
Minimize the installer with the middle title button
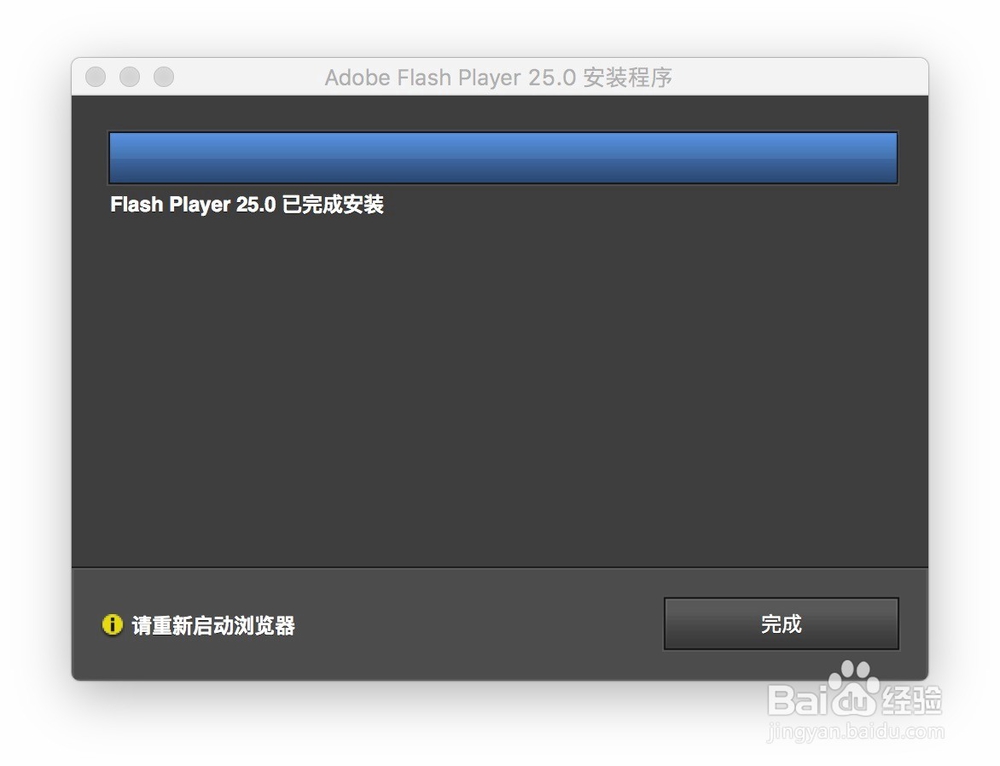pyautogui.click(x=129, y=77)
